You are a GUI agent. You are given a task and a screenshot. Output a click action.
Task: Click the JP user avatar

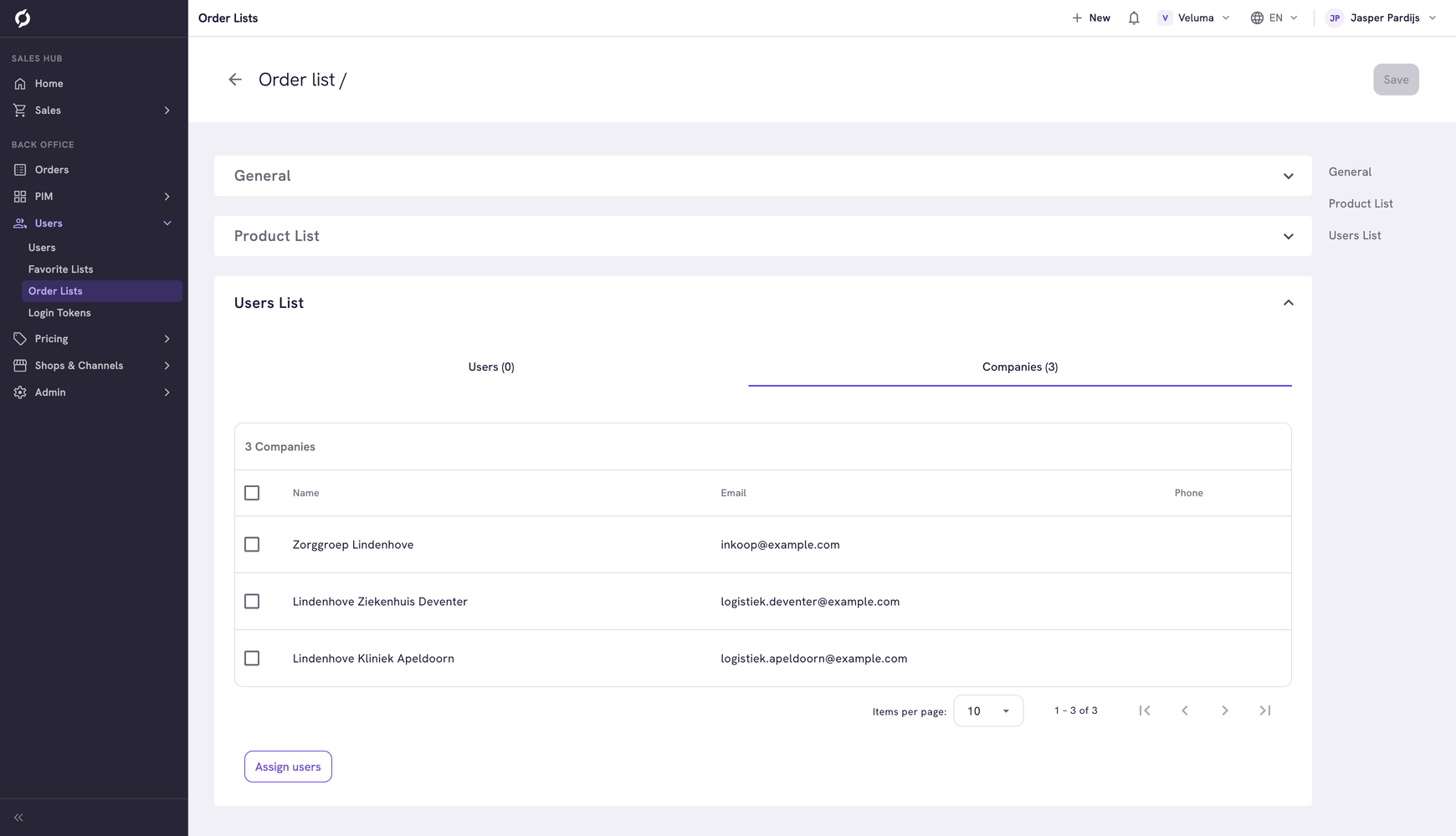click(1335, 18)
